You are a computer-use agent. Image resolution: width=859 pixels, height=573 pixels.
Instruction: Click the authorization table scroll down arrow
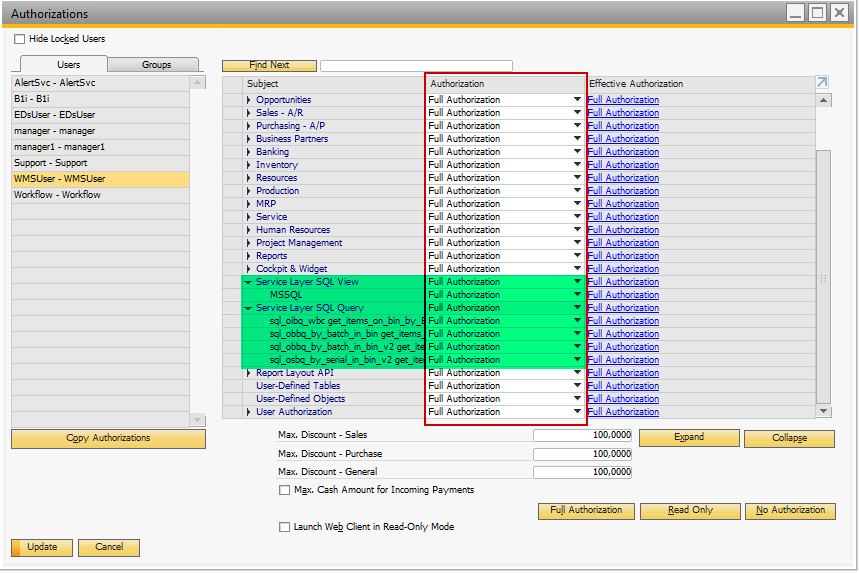(x=824, y=411)
